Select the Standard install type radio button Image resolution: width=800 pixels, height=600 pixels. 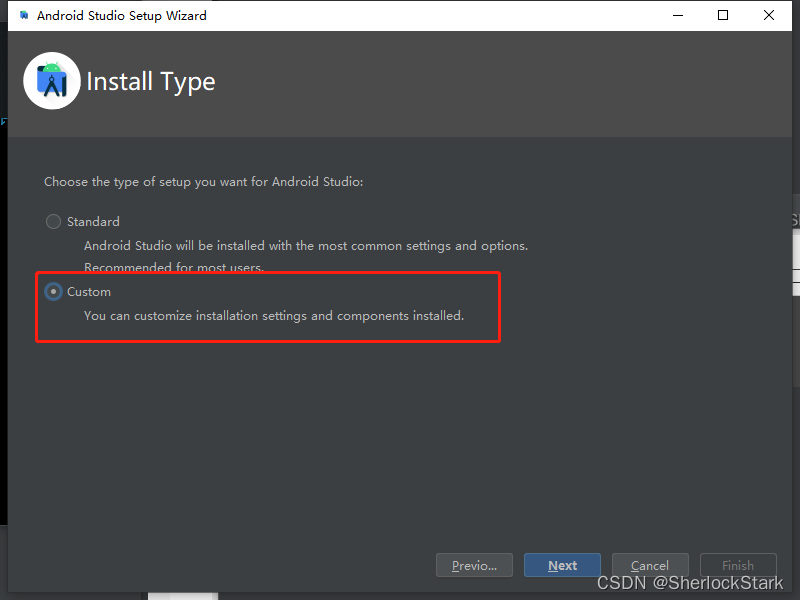(53, 221)
